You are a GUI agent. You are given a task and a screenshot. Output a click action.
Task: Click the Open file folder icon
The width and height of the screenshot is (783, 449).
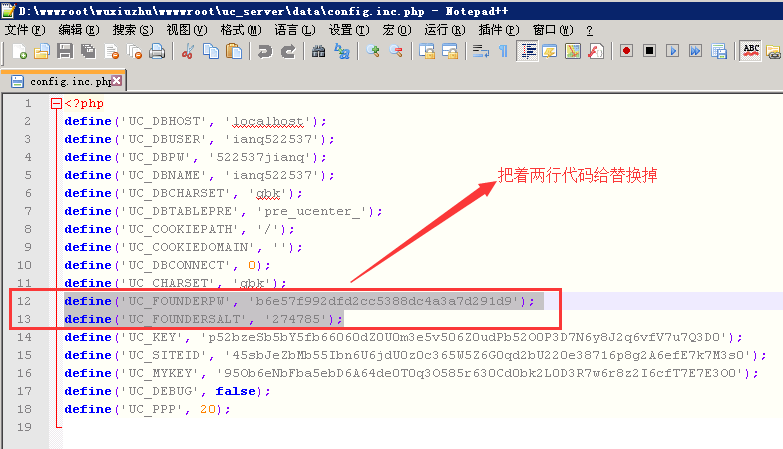coord(42,51)
